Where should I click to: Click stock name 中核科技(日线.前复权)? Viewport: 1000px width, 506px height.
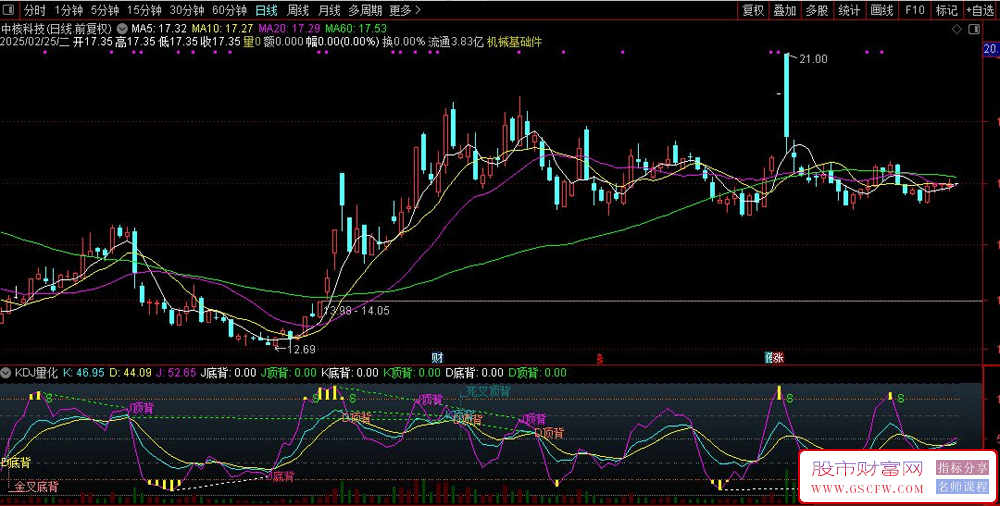57,29
